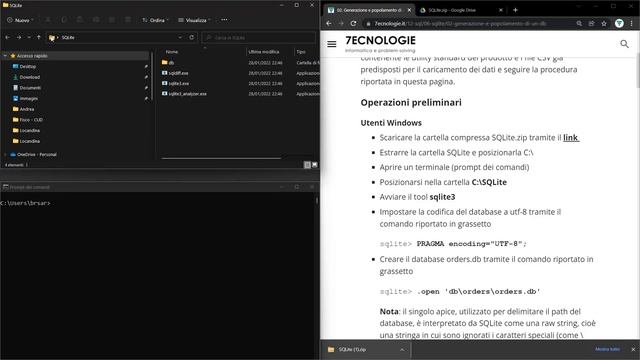The width and height of the screenshot is (640, 360).
Task: Select Download in the navigation pane
Action: (29, 77)
